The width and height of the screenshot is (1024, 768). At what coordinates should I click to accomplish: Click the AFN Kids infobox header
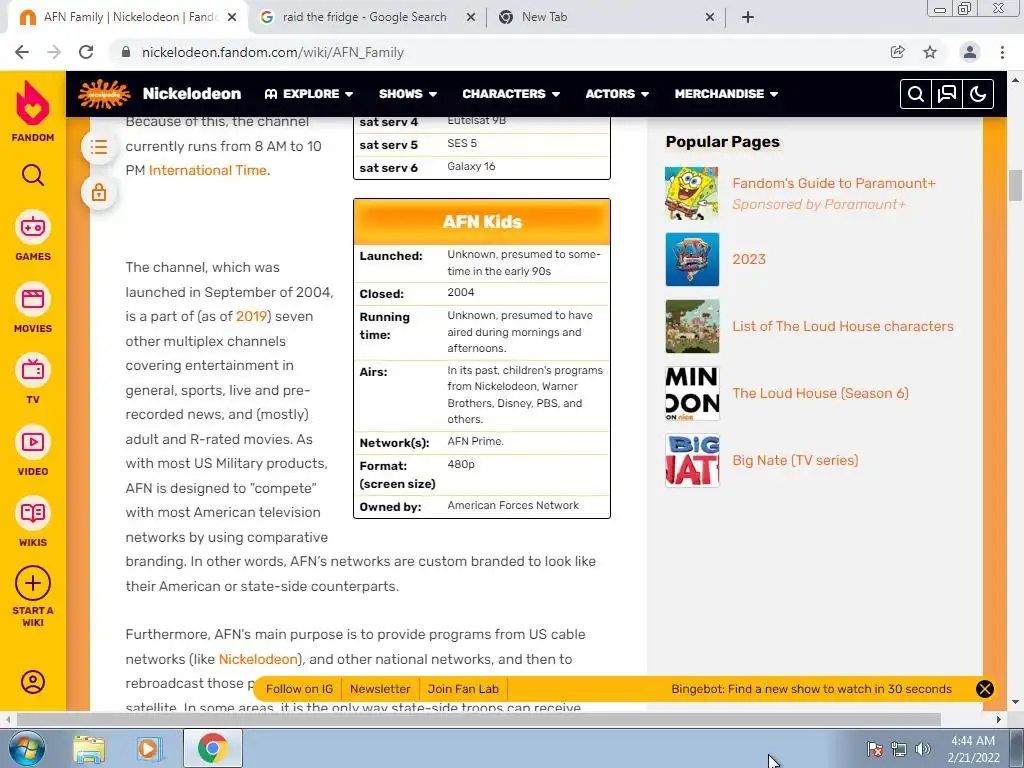coord(482,222)
